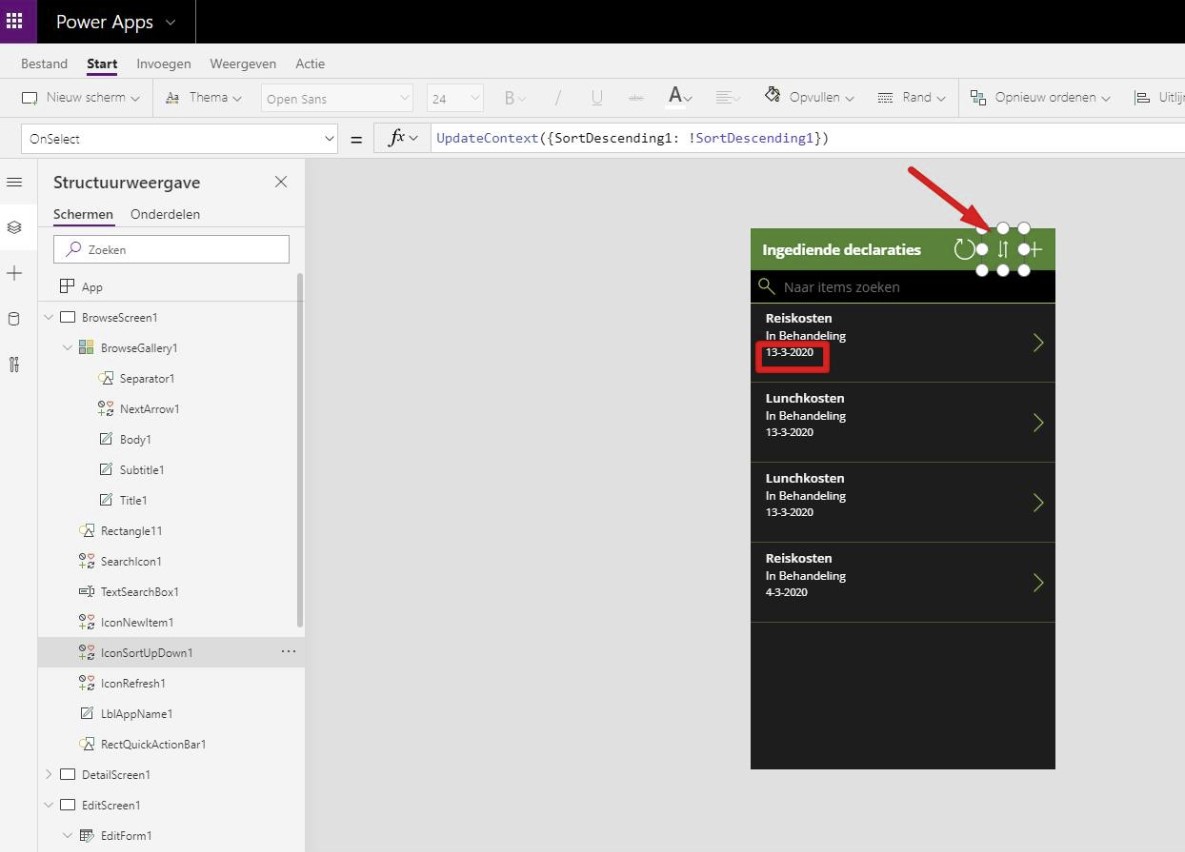1185x852 pixels.
Task: Open the hamburger menu atop the left rail
Action: point(14,182)
